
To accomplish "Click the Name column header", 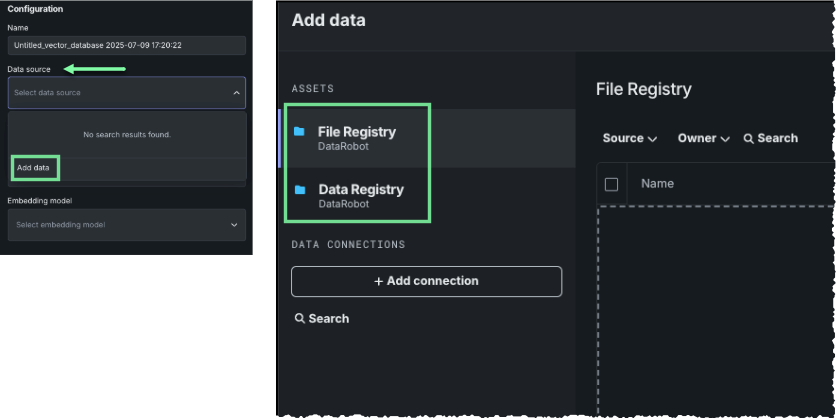I will click(657, 184).
